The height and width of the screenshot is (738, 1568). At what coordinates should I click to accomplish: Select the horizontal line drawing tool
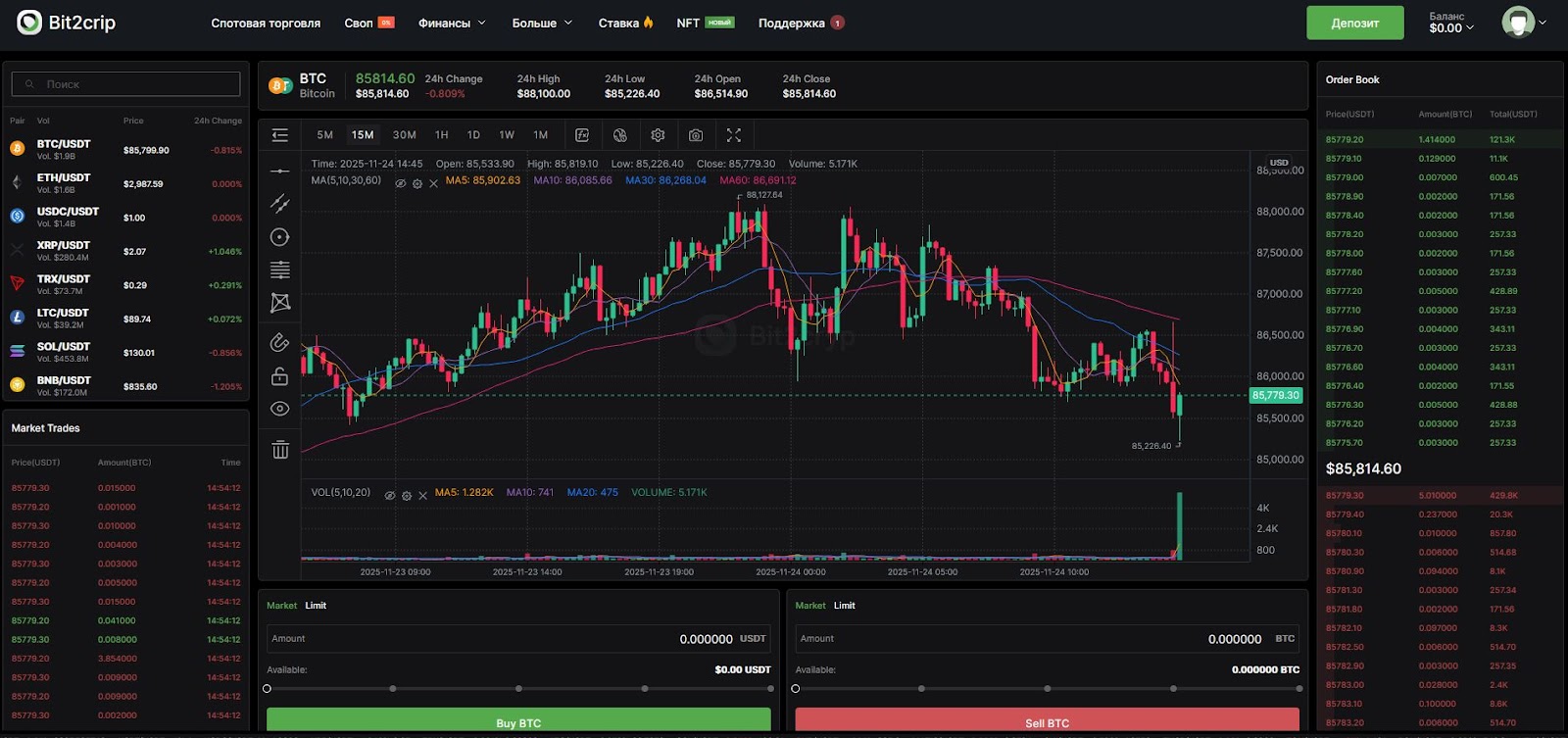280,172
